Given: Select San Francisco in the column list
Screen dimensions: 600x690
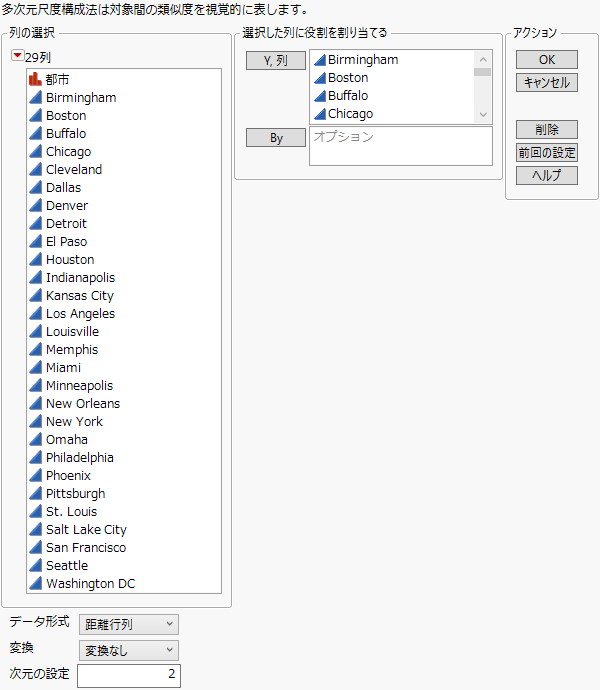Looking at the screenshot, I should (86, 547).
